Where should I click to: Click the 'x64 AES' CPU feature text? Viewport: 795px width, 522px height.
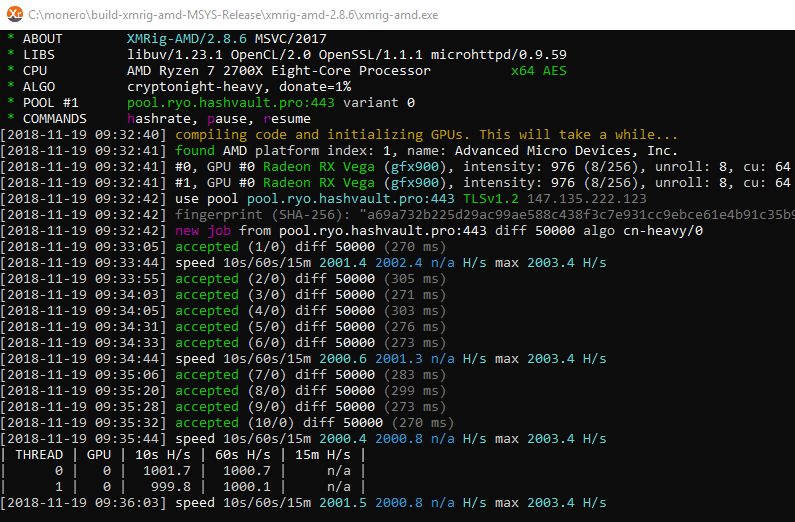pos(538,71)
